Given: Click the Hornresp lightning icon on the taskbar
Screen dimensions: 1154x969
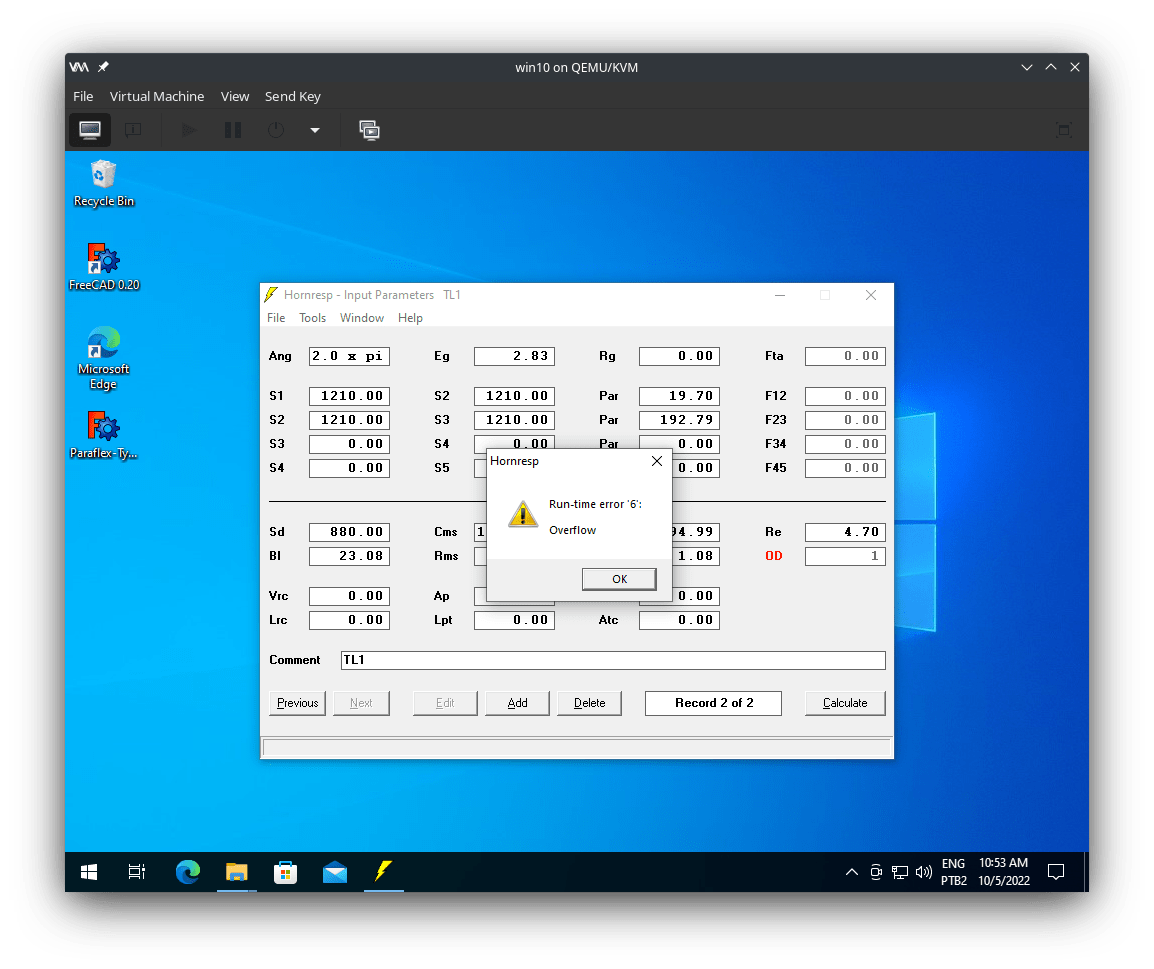Looking at the screenshot, I should point(383,872).
